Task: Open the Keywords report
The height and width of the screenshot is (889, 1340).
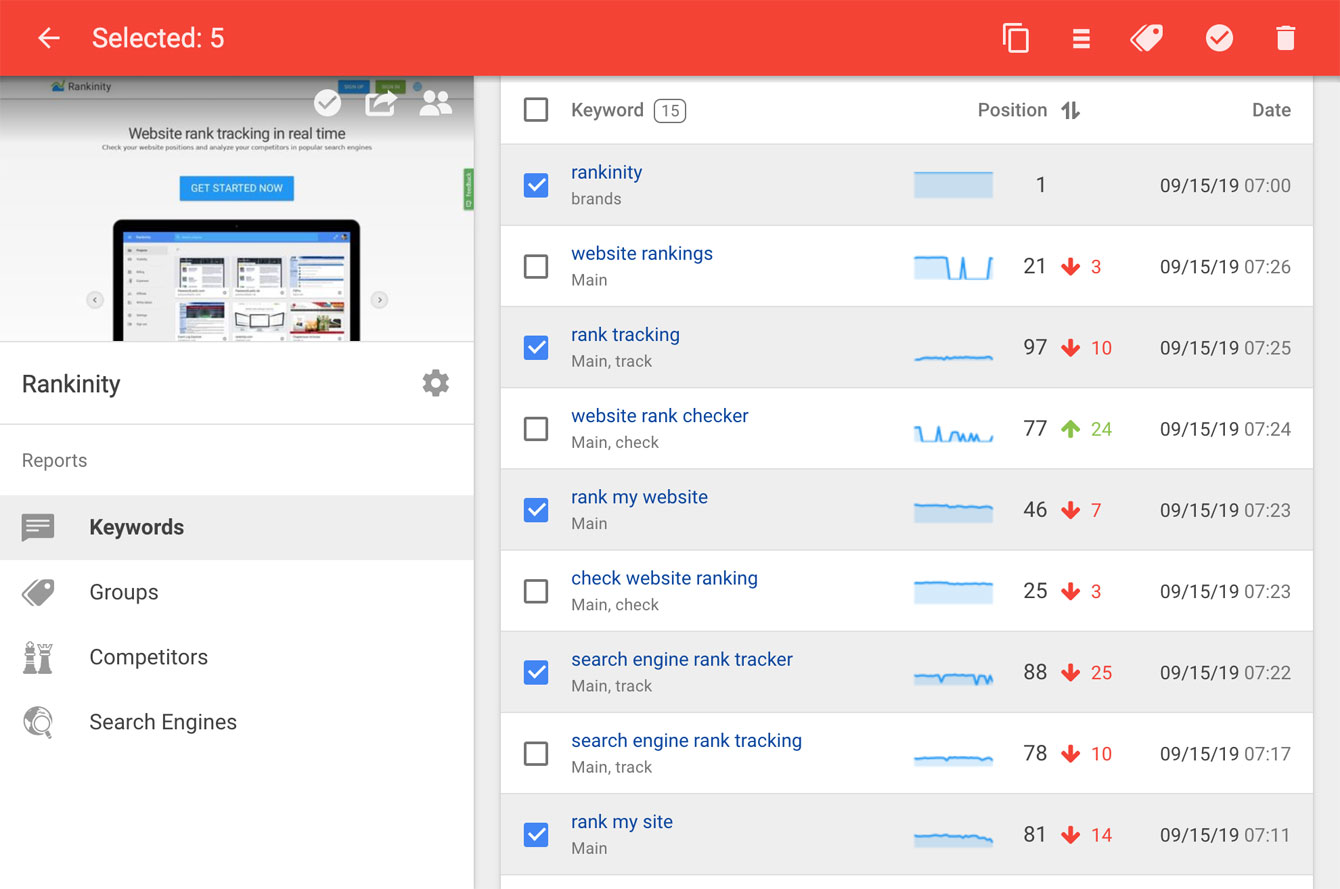Action: click(x=237, y=527)
